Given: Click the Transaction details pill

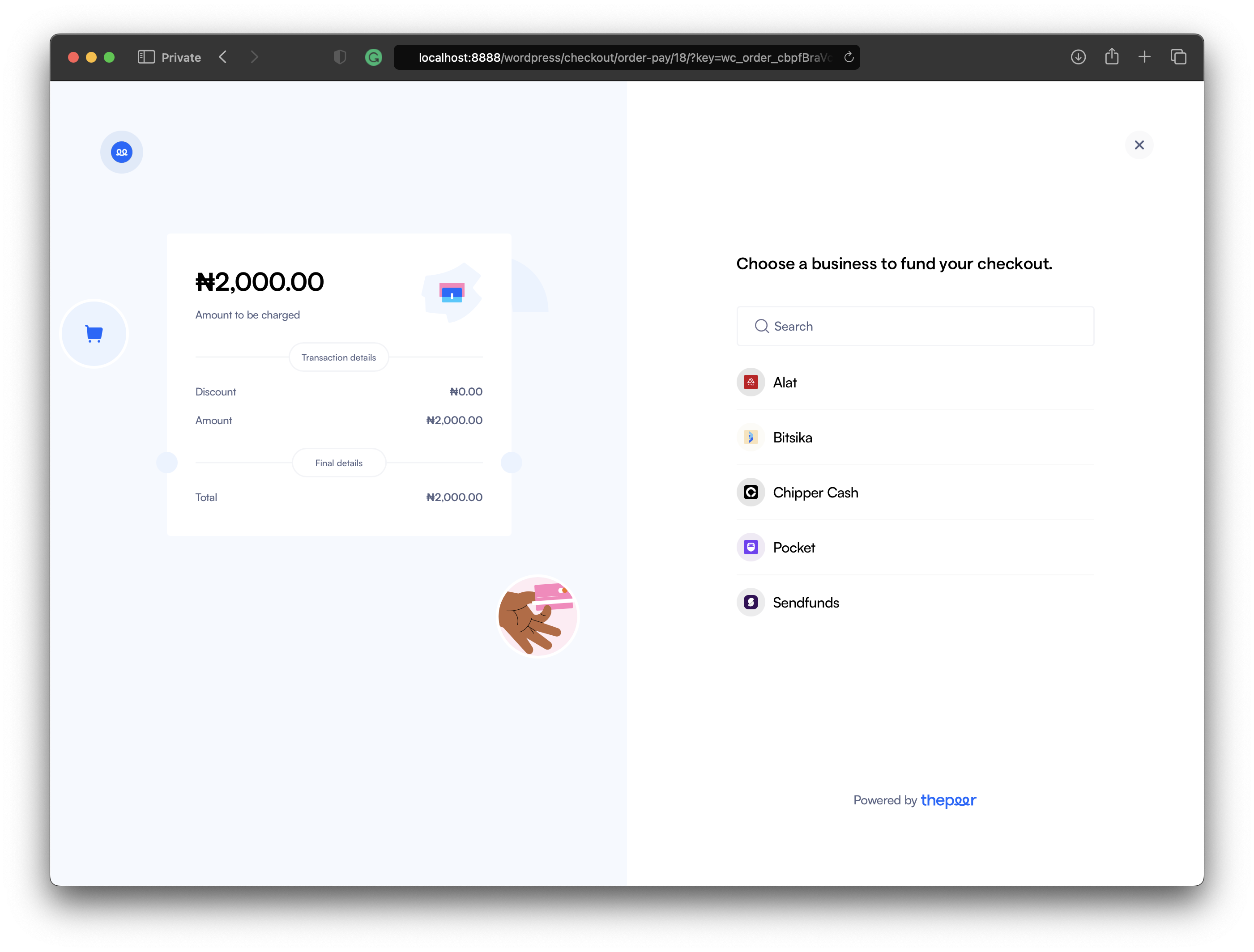Looking at the screenshot, I should (338, 357).
